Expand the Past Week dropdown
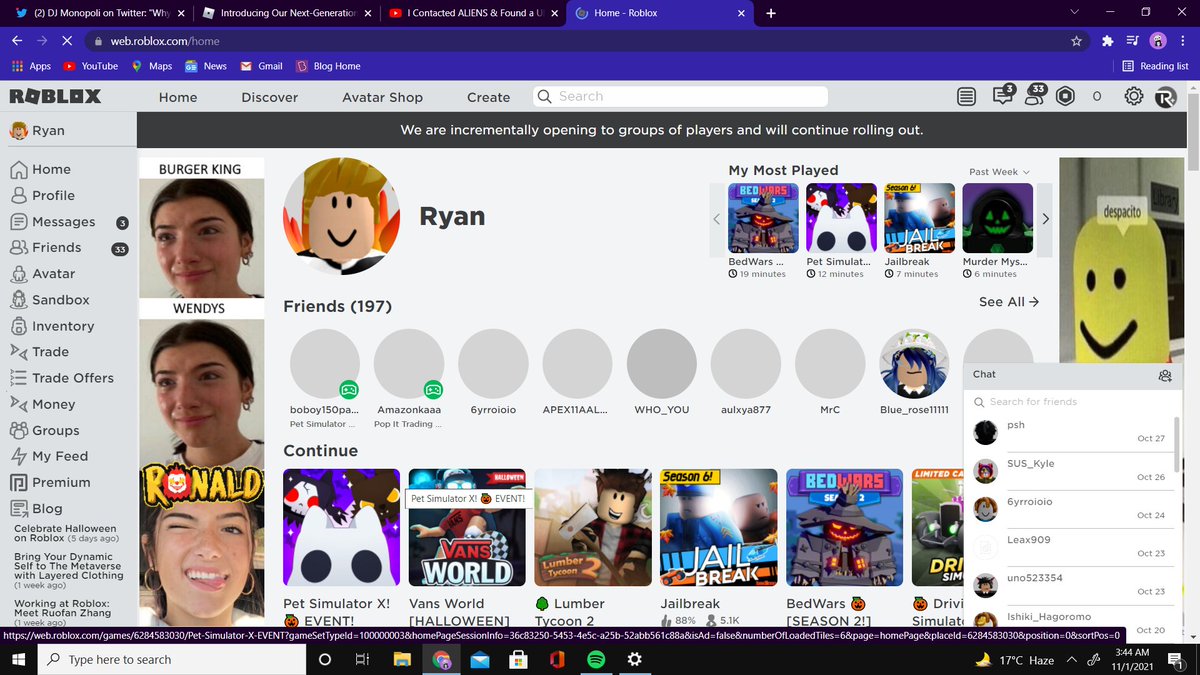The width and height of the screenshot is (1200, 675). click(999, 172)
